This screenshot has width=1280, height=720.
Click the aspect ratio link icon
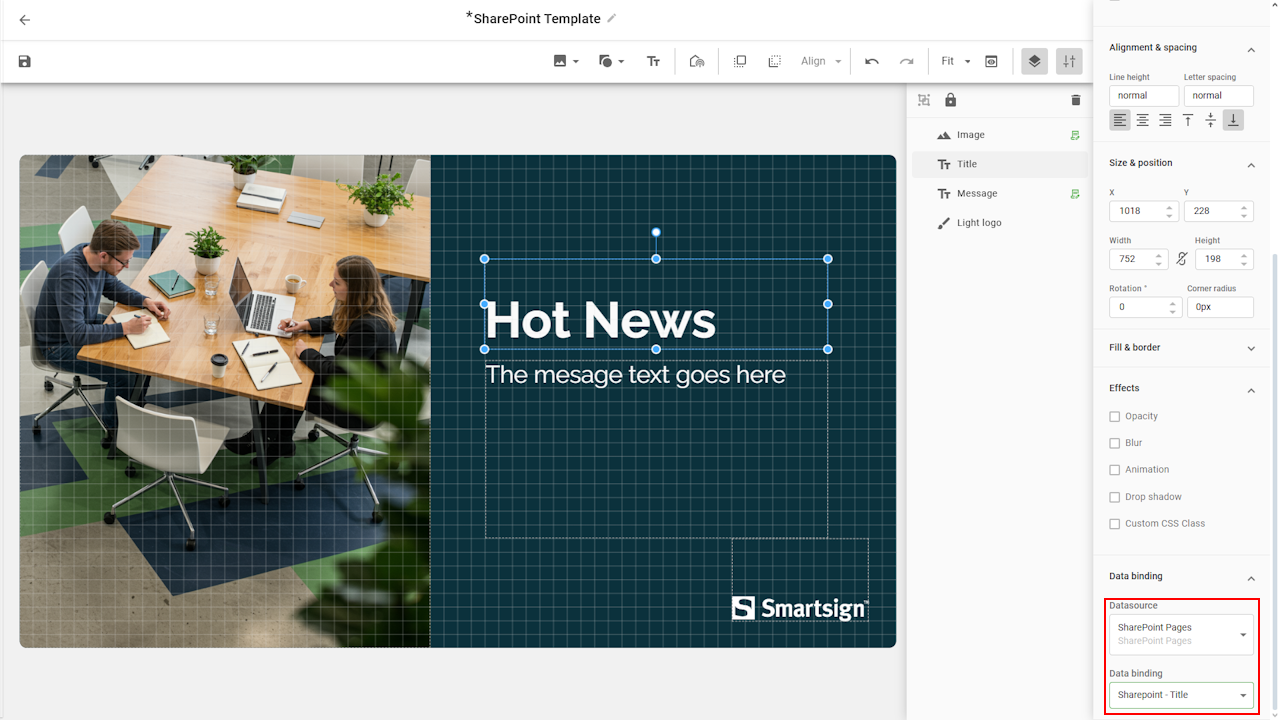(x=1181, y=259)
